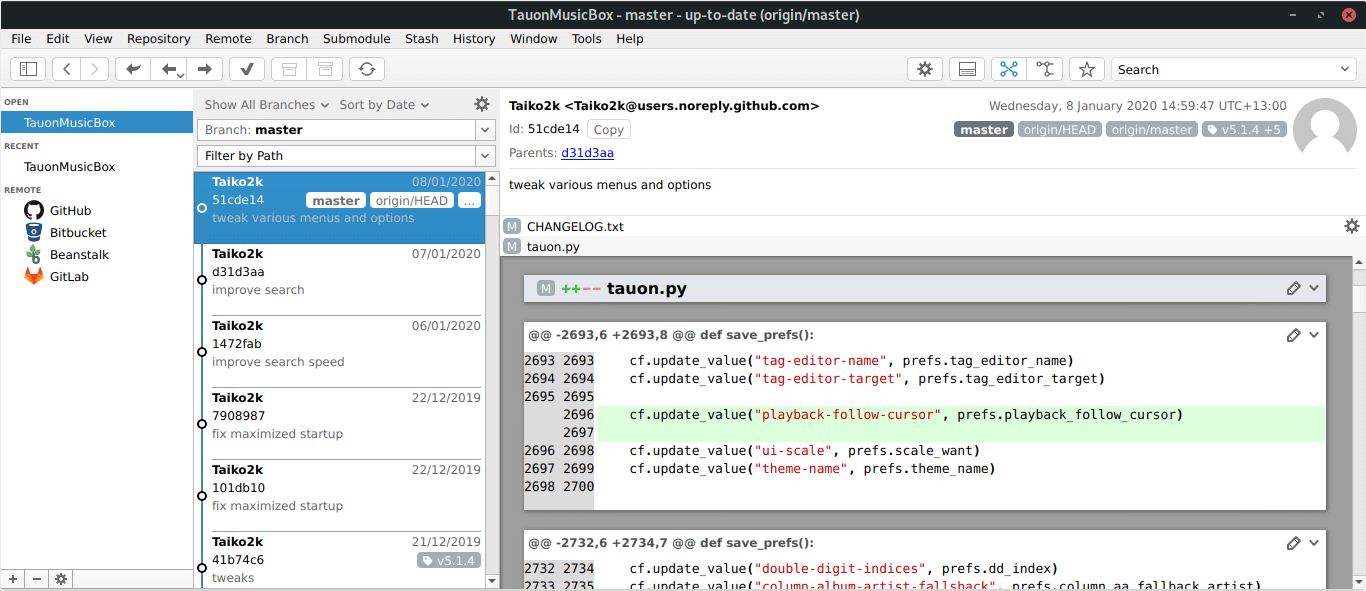Toggle the sidebar panel button in toolbar

click(28, 69)
